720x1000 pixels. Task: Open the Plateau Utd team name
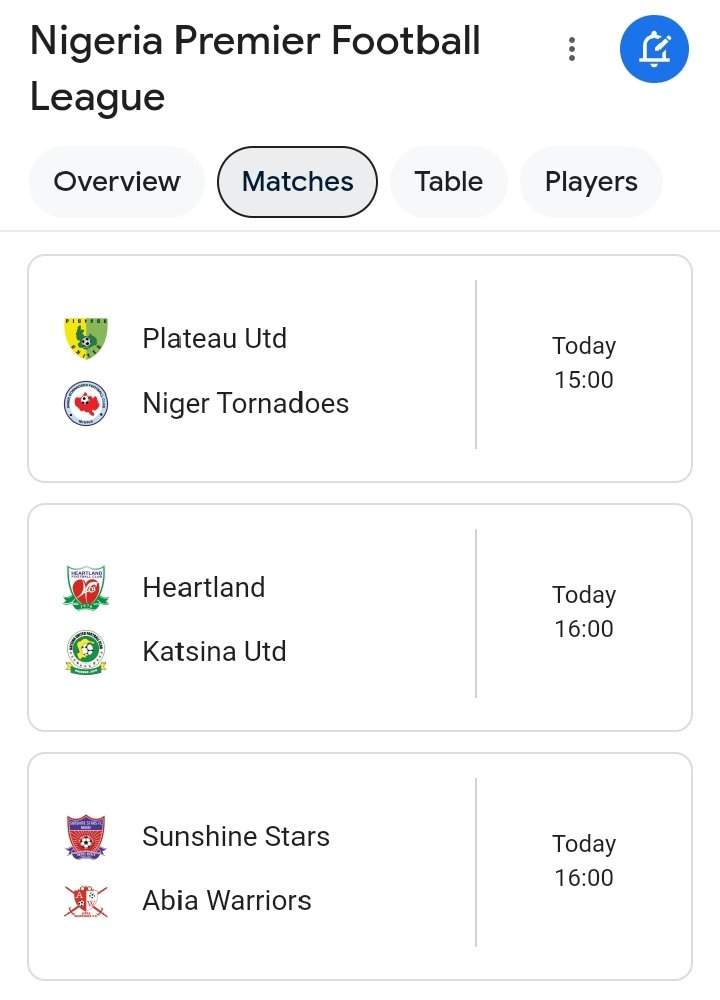click(215, 339)
